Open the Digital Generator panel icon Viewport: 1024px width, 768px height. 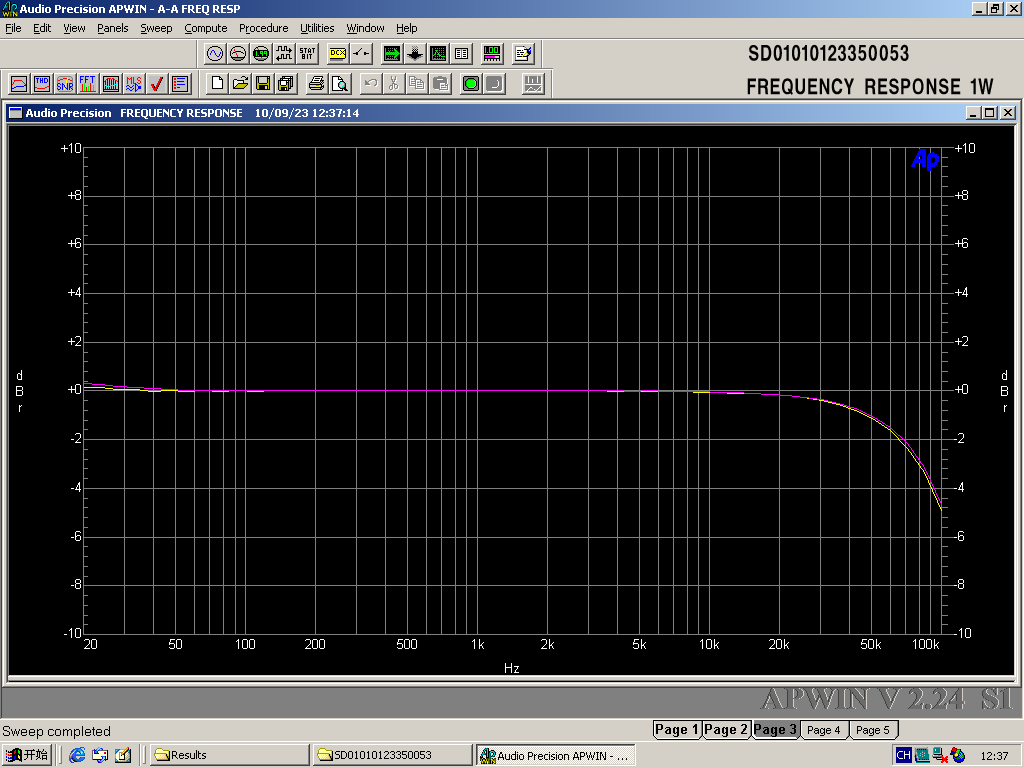click(261, 54)
